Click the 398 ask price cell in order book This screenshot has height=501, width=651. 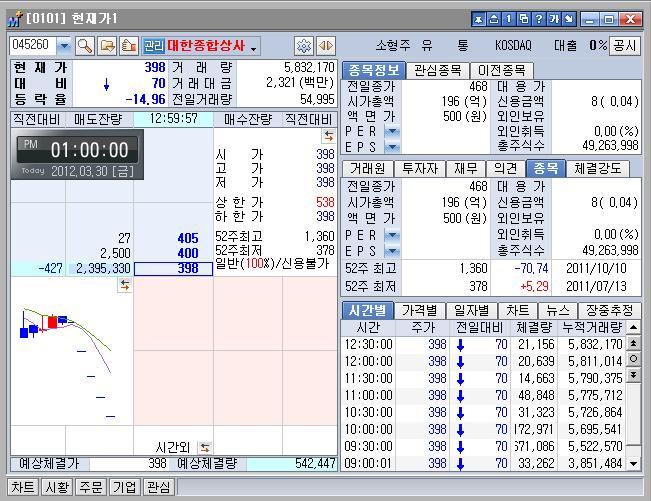[x=174, y=269]
